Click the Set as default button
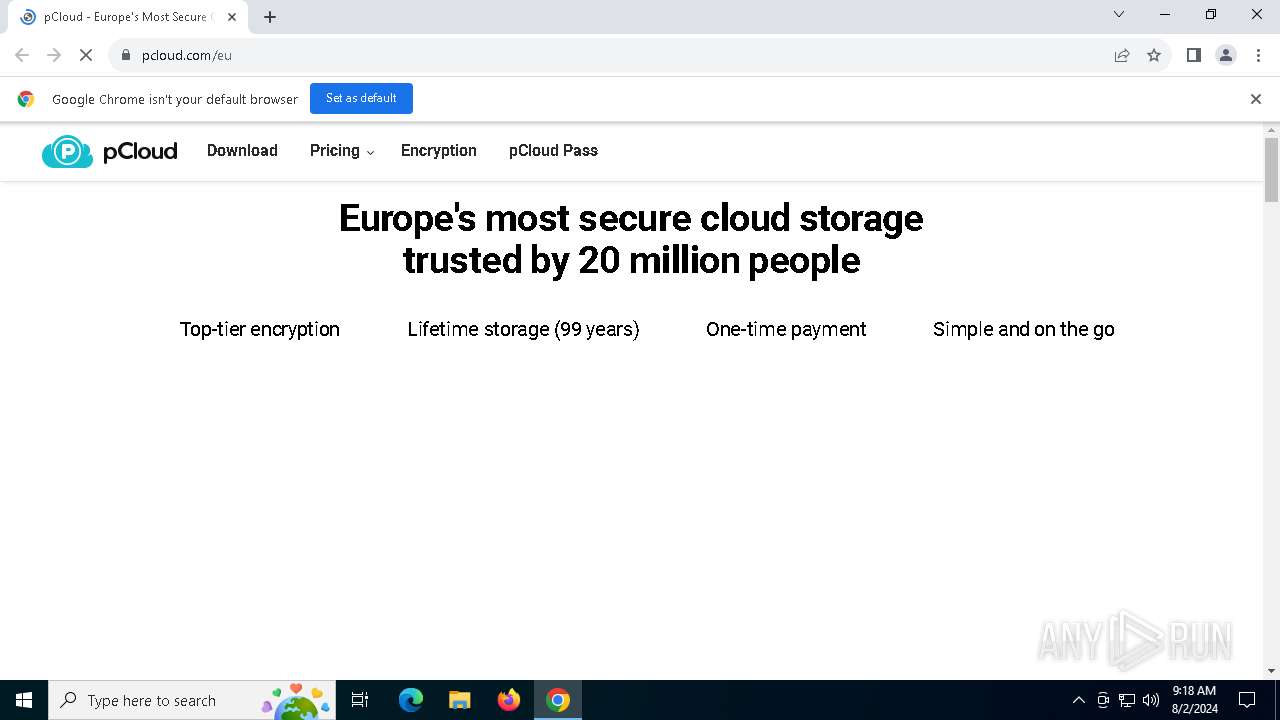The height and width of the screenshot is (720, 1280). tap(361, 98)
